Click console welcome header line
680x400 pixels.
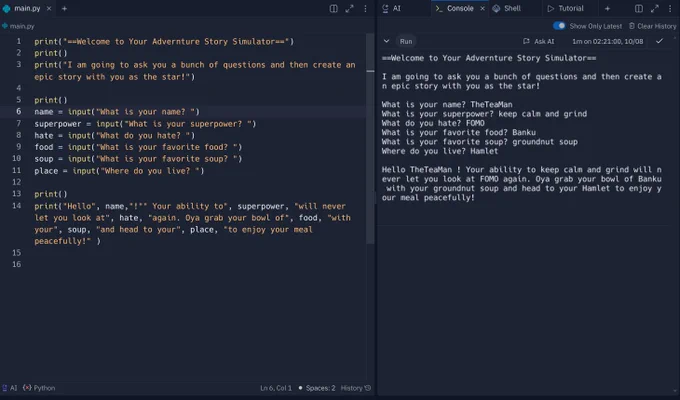(x=489, y=58)
